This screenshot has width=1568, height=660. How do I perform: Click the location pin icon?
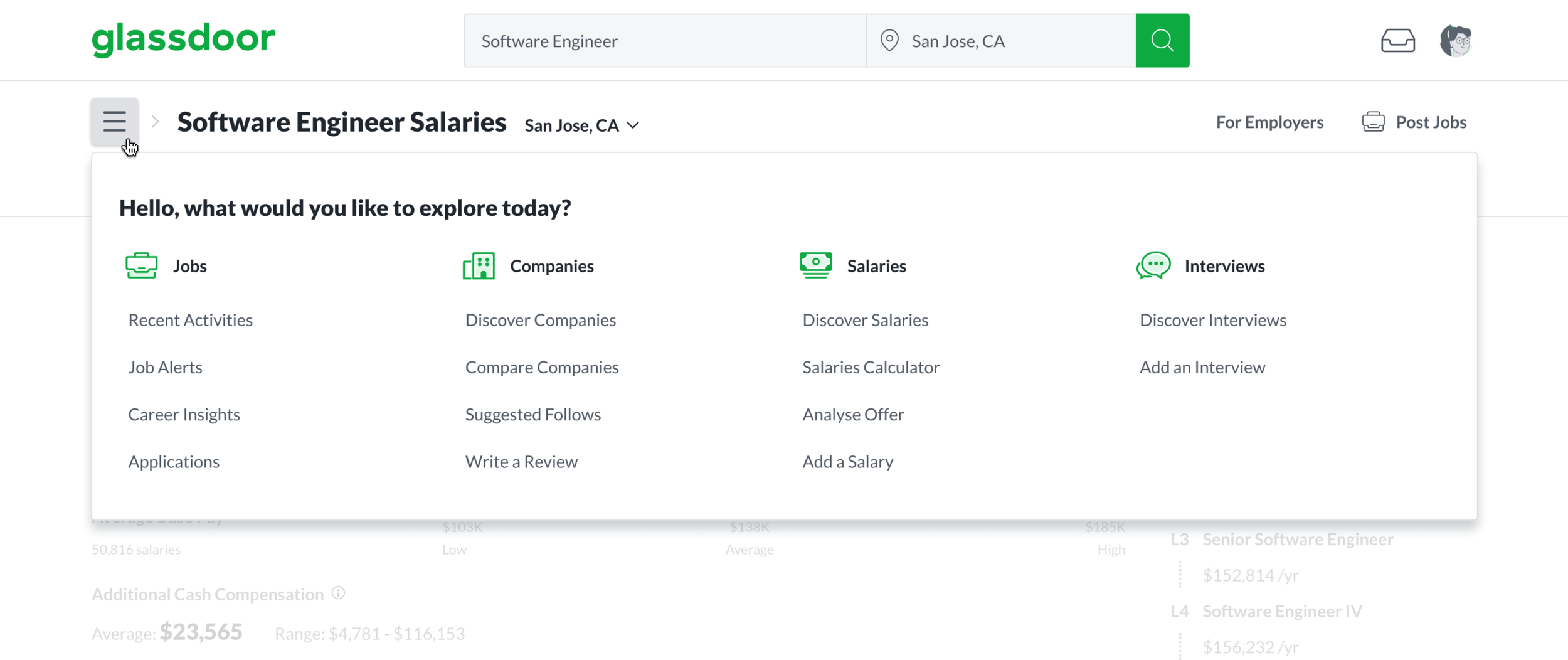(889, 41)
